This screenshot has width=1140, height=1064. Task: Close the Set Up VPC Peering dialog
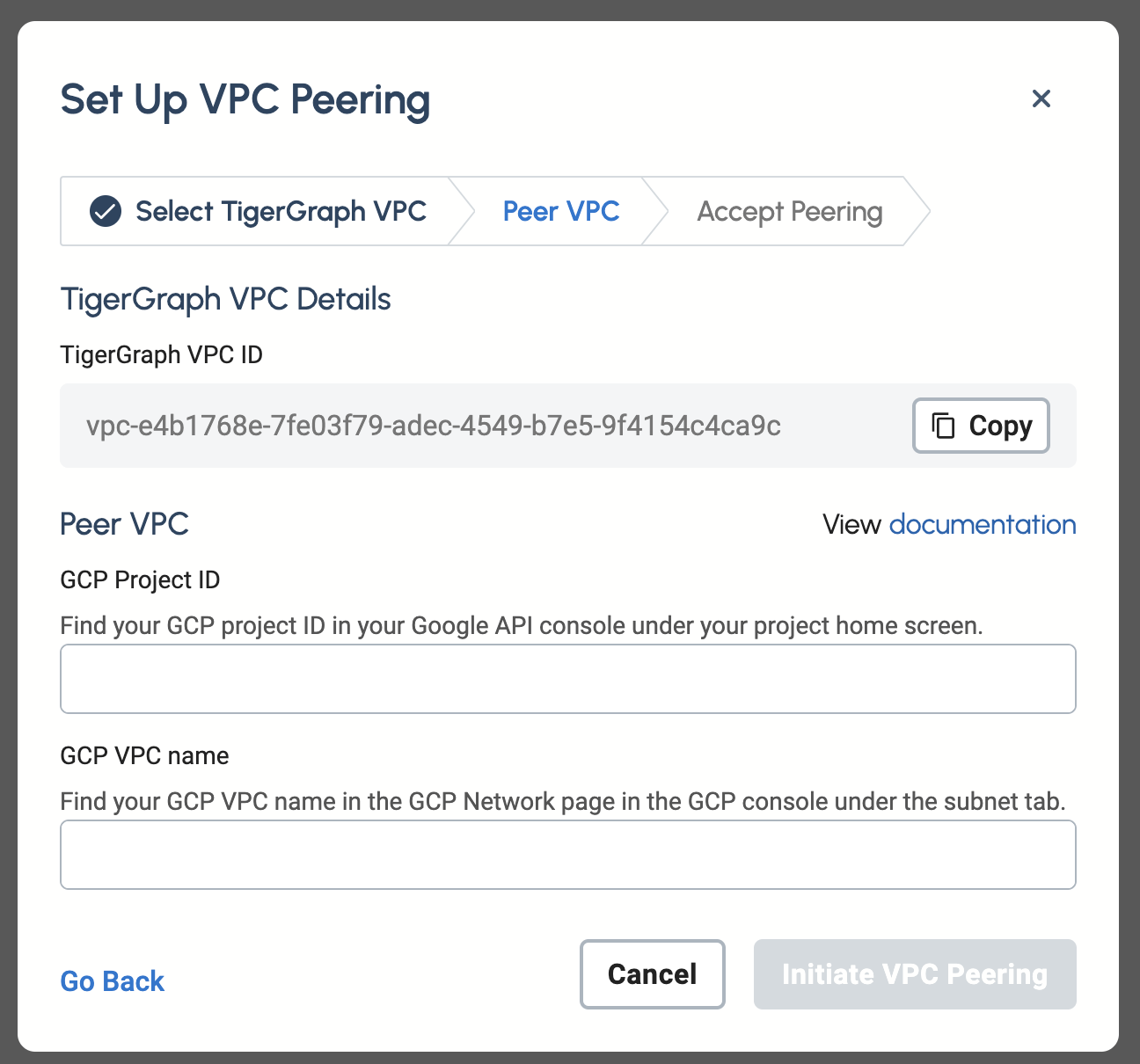click(1041, 98)
